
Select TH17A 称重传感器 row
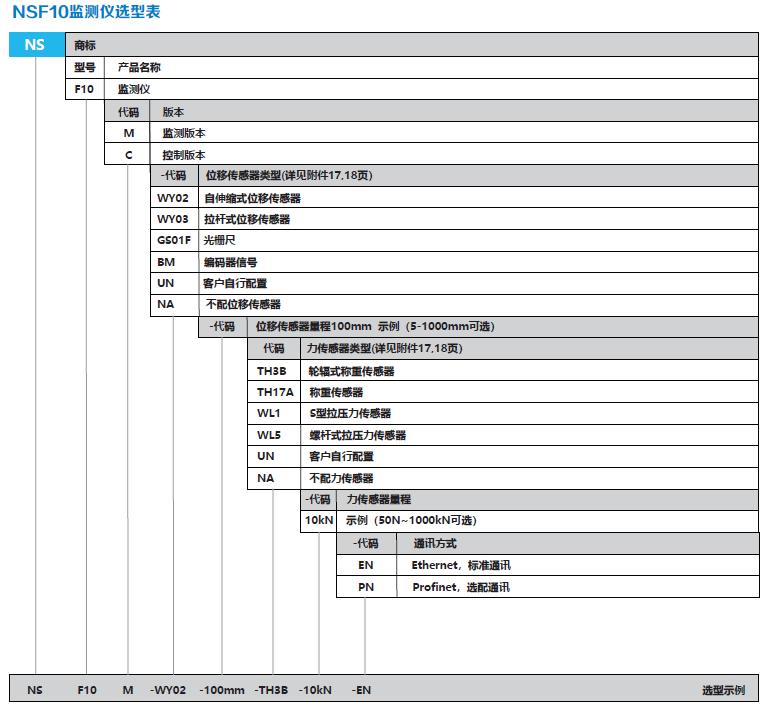pos(336,392)
